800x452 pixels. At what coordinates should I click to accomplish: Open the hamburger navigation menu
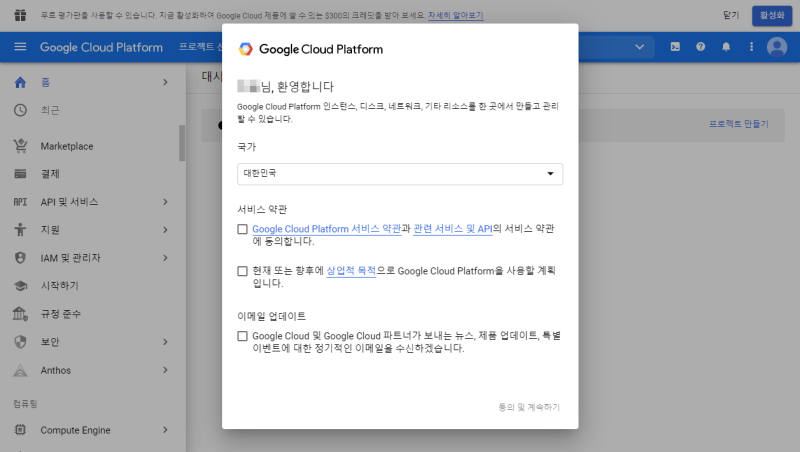pyautogui.click(x=20, y=47)
